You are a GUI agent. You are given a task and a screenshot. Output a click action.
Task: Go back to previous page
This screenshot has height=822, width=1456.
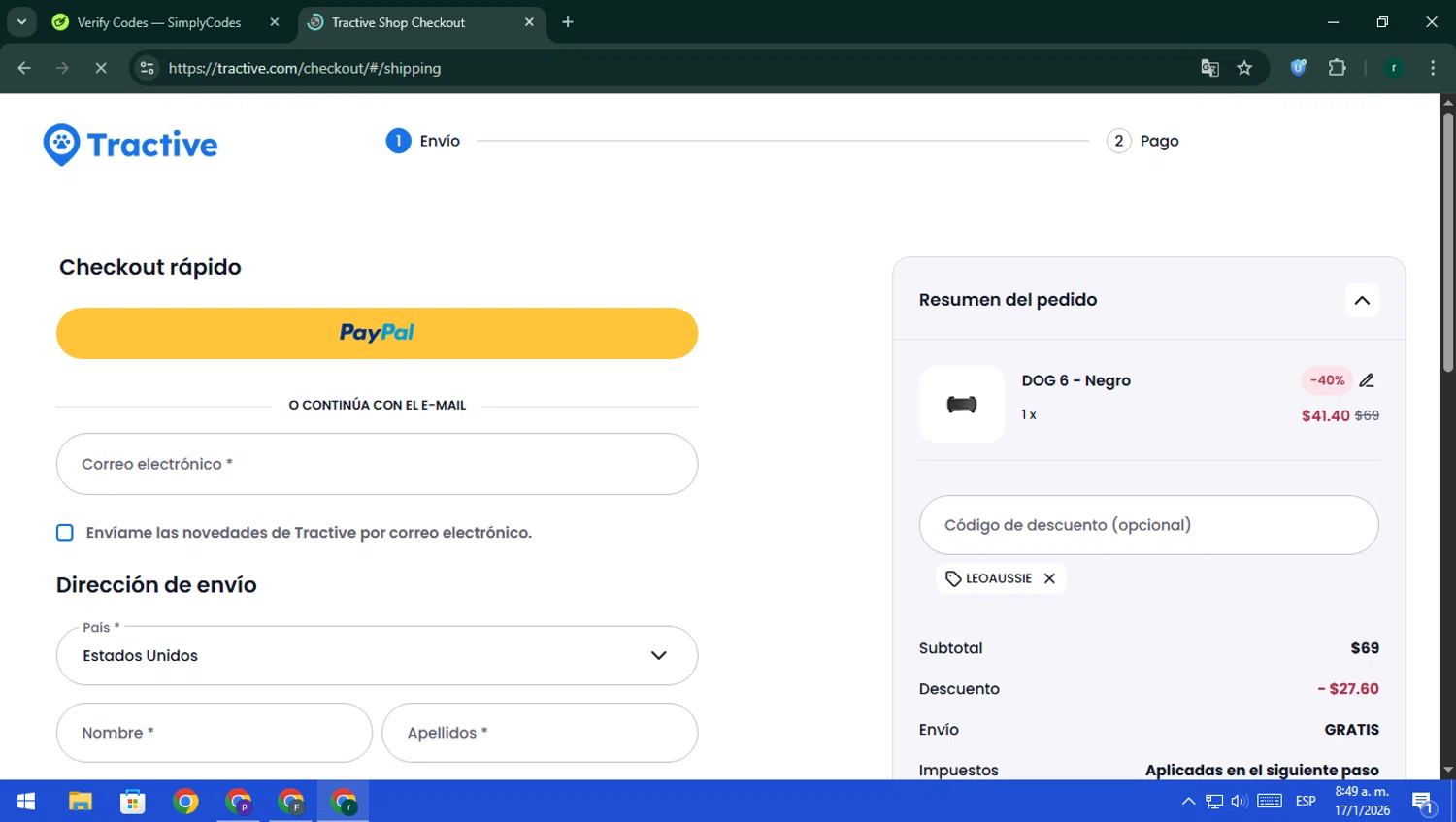click(x=24, y=68)
